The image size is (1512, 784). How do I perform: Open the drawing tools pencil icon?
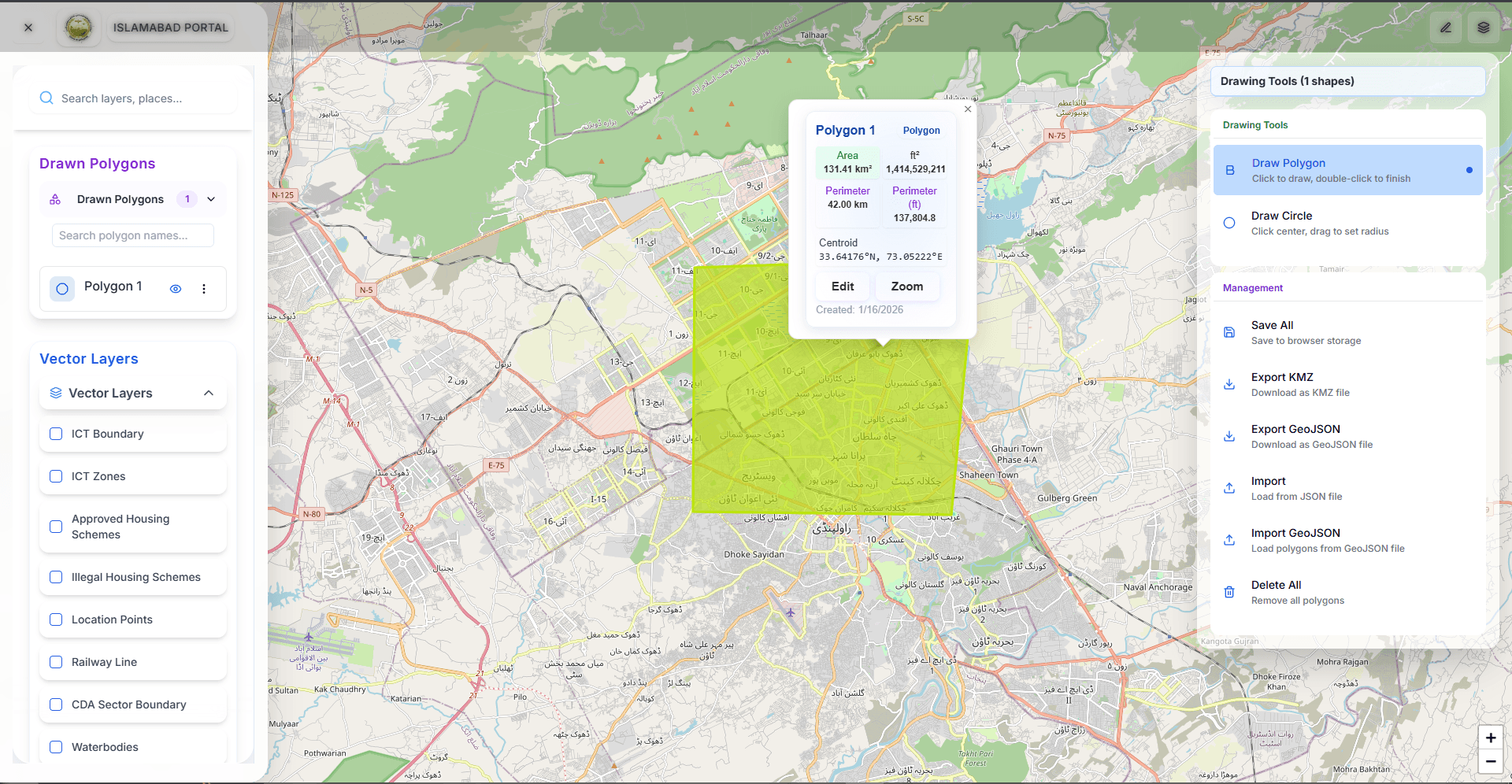coord(1446,27)
